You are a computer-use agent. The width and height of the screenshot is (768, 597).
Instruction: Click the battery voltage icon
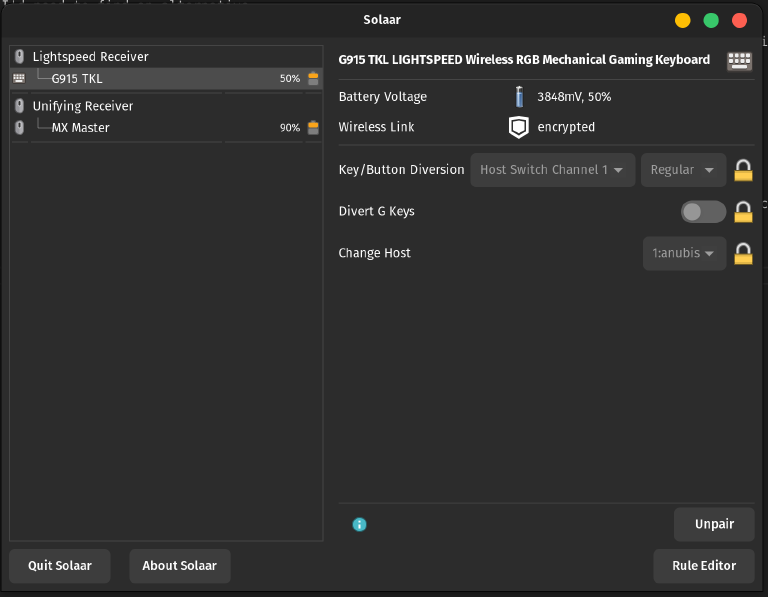click(519, 96)
